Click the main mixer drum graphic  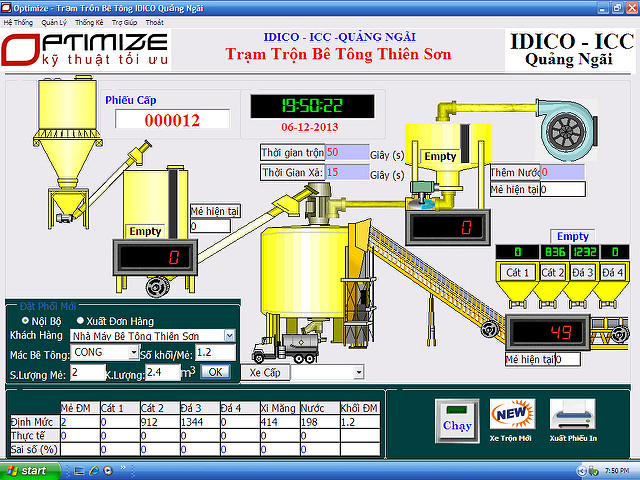[304, 271]
